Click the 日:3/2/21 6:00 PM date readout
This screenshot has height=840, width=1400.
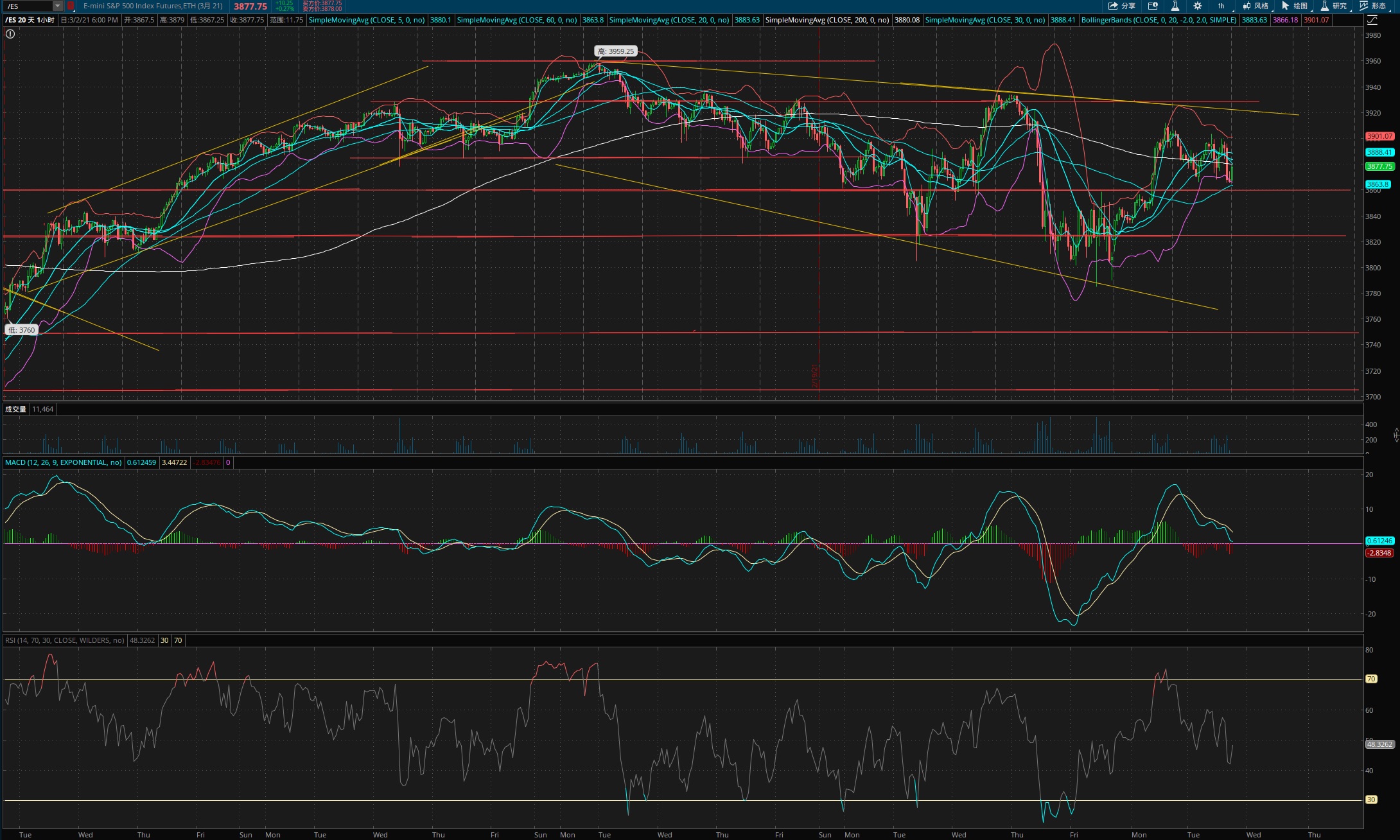point(89,20)
